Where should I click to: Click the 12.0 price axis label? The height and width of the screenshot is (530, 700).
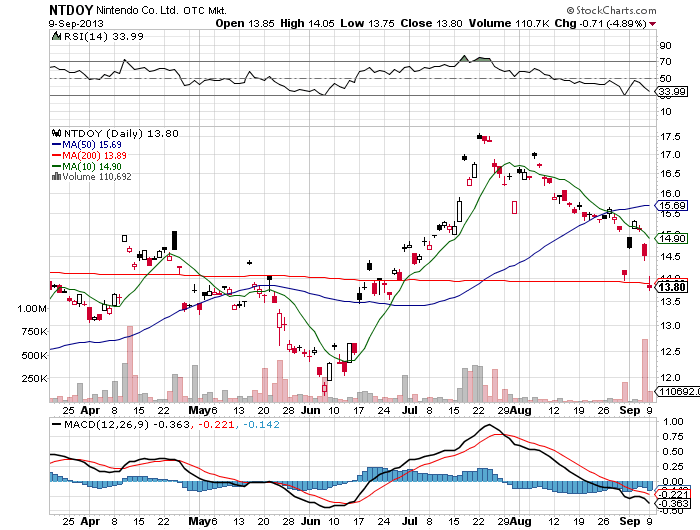[x=670, y=378]
